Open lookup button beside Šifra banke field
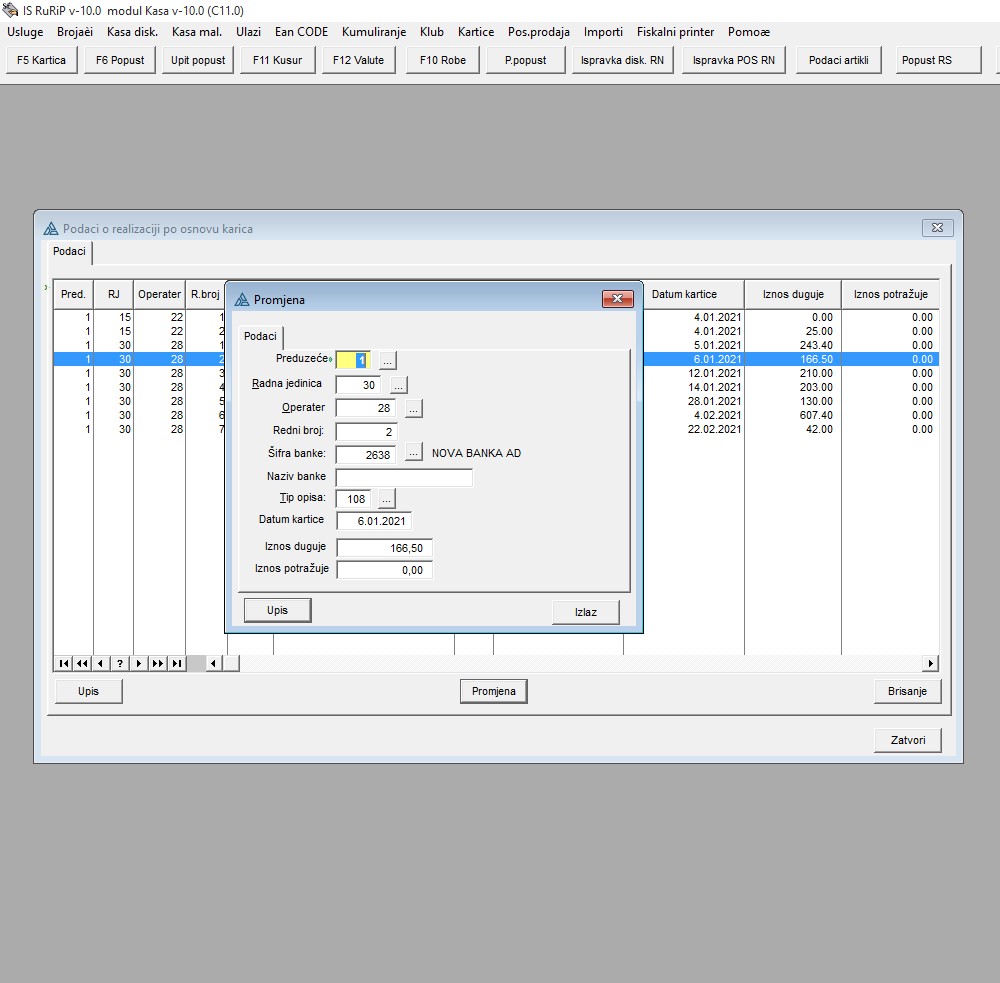The width and height of the screenshot is (1000, 983). point(414,453)
